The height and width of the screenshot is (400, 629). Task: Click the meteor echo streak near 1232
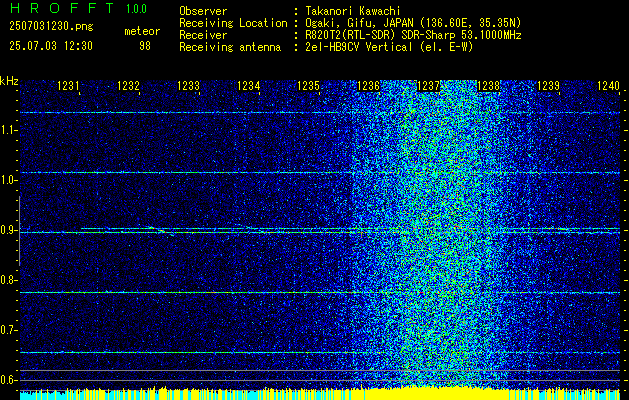(160, 231)
